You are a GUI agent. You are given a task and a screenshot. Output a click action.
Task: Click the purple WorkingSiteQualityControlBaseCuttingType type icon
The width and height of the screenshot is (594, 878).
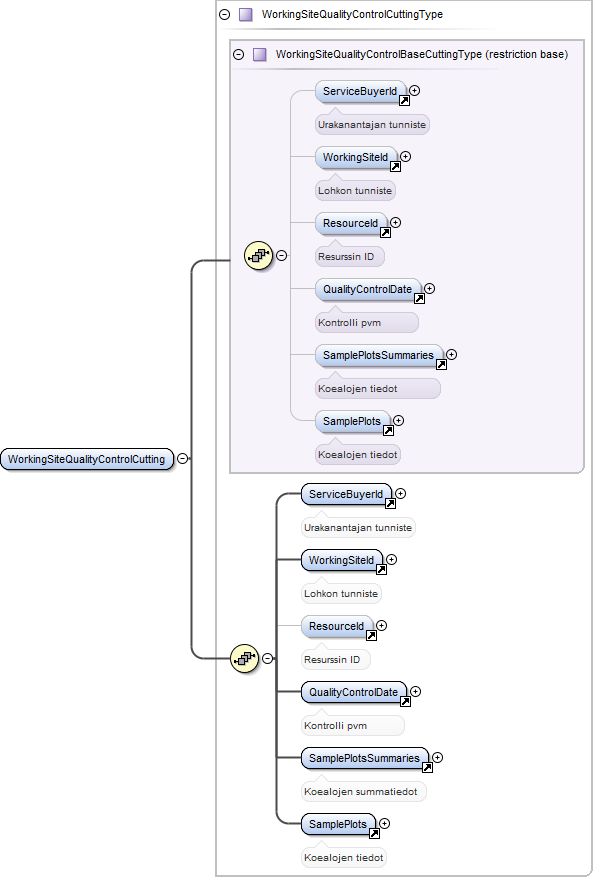coord(259,54)
